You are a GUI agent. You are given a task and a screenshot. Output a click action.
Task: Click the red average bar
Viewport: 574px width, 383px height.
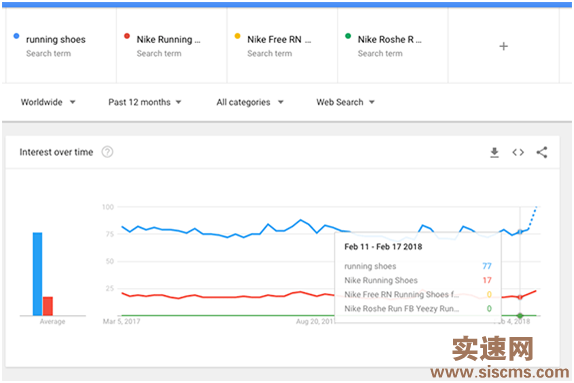pos(48,306)
